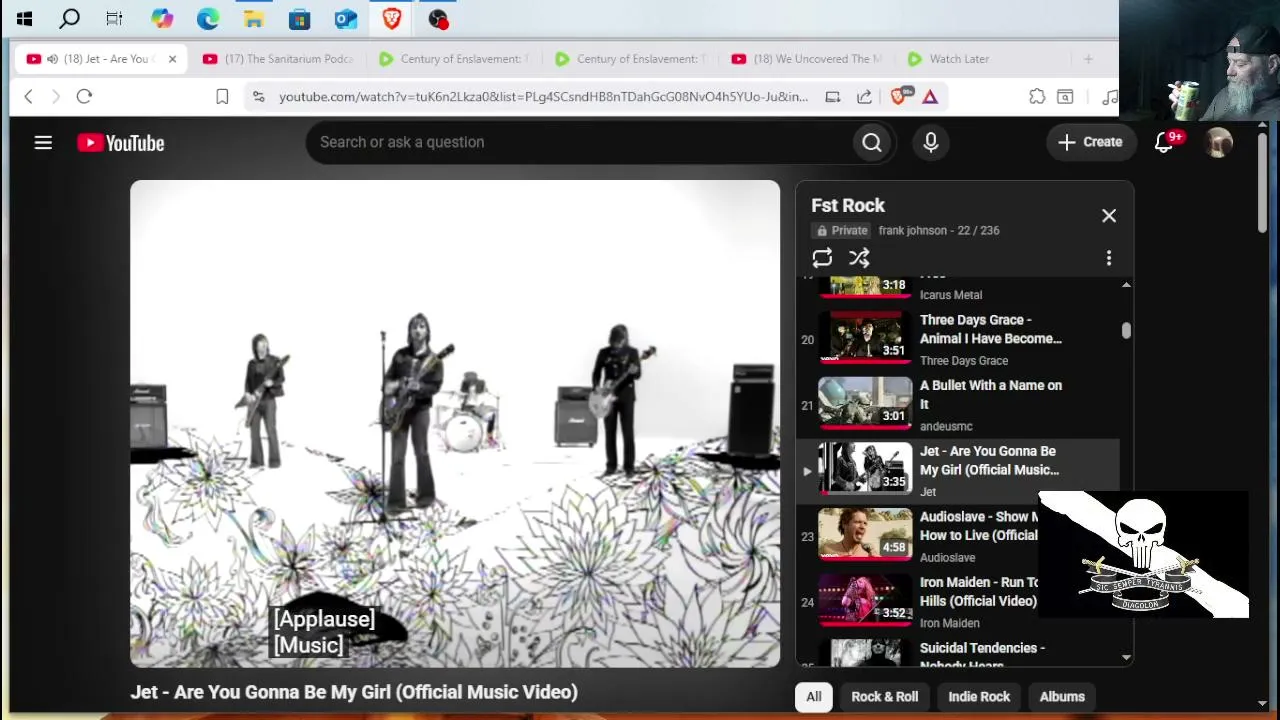1280x720 pixels.
Task: Click the Jet music video player
Action: tap(455, 424)
